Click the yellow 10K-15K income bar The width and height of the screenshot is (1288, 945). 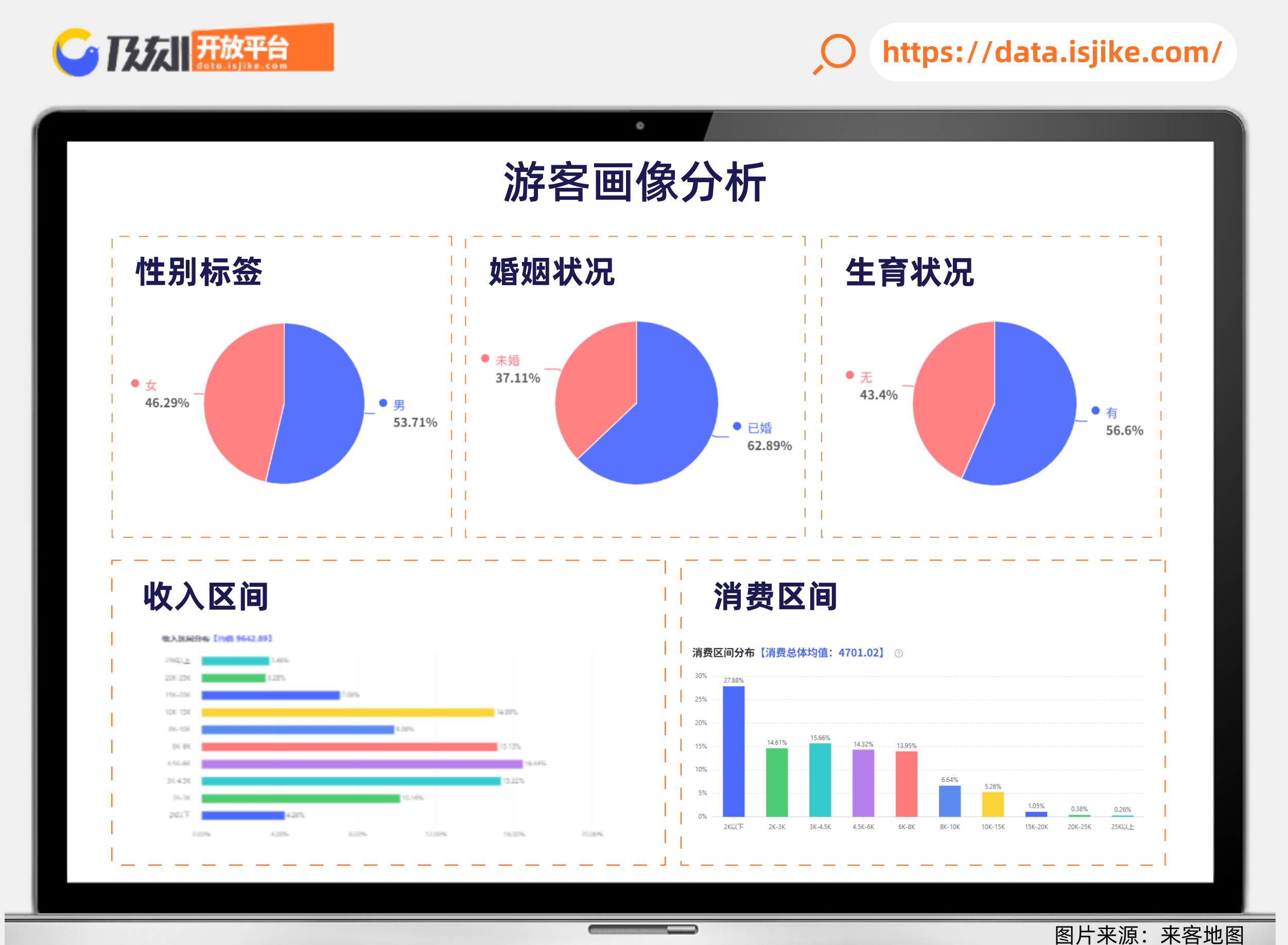[347, 712]
